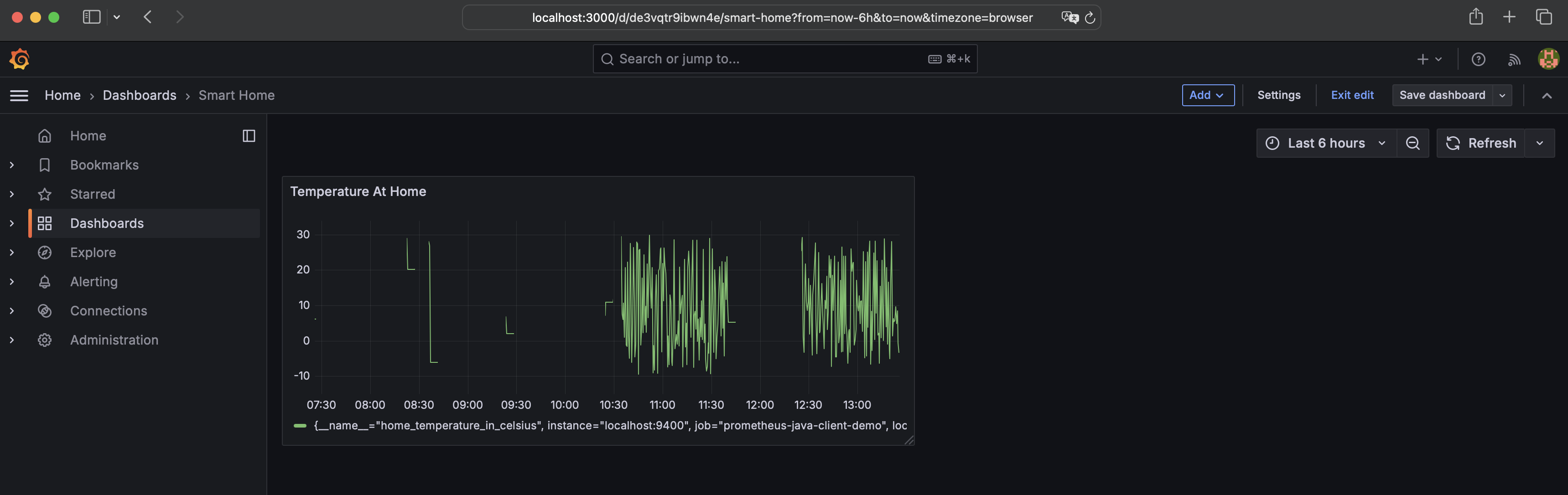This screenshot has height=495, width=1568.
Task: Open the Last 6 hours time picker
Action: (x=1326, y=143)
